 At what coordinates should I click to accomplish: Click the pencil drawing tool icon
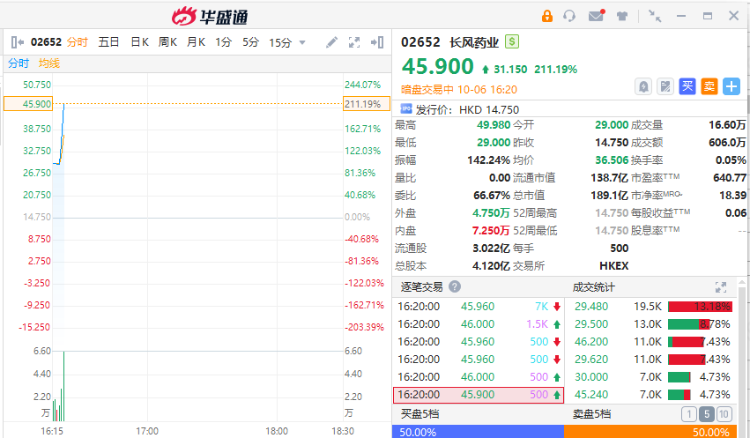pyautogui.click(x=332, y=42)
